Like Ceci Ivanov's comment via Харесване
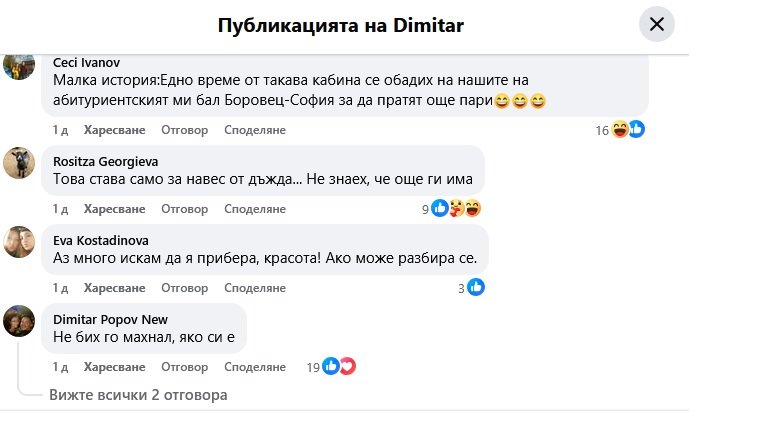Image resolution: width=779 pixels, height=431 pixels. point(114,130)
